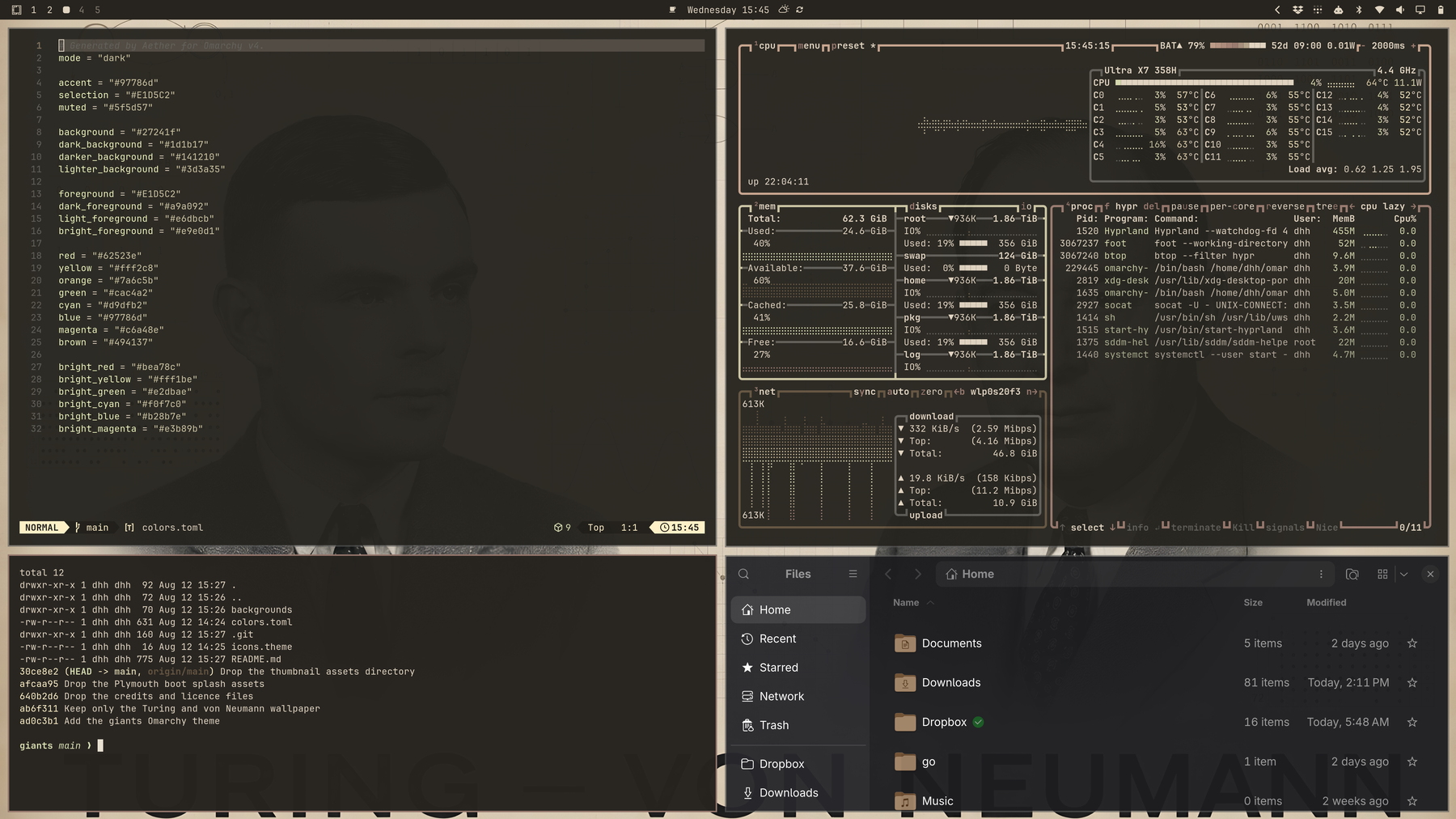The width and height of the screenshot is (1456, 819).
Task: Open the btop menu option
Action: click(x=809, y=46)
